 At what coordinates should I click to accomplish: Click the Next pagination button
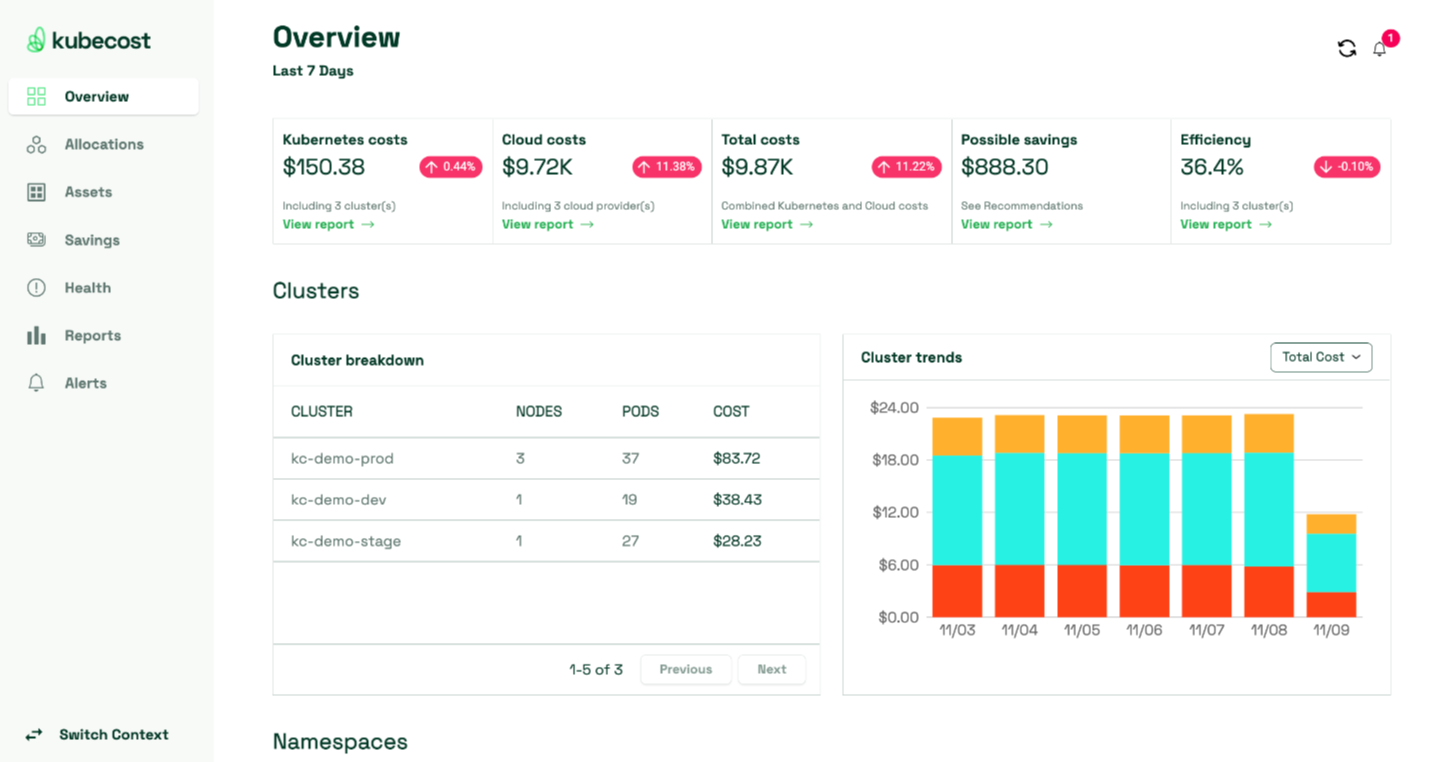771,669
